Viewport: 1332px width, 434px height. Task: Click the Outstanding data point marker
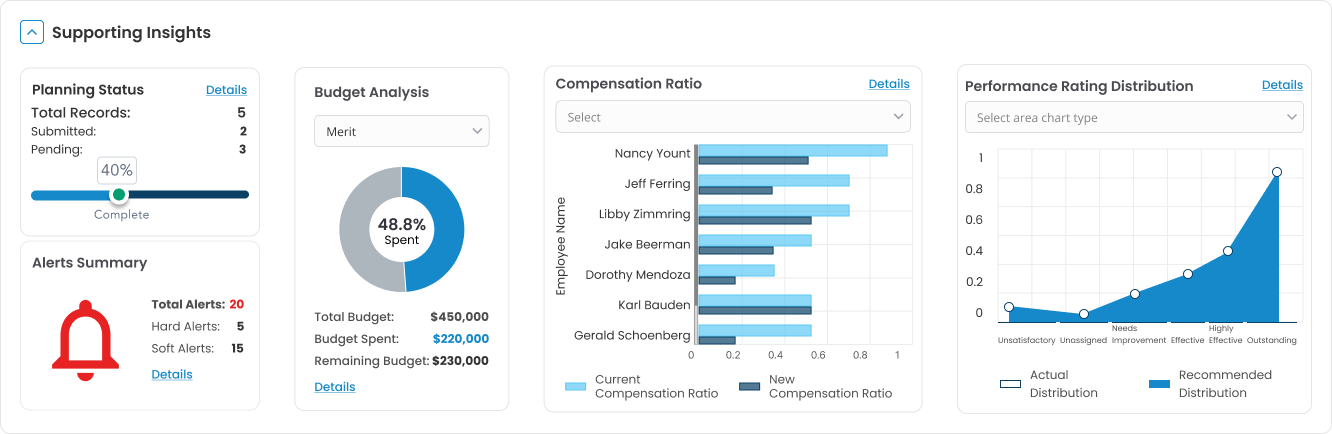[x=1277, y=172]
